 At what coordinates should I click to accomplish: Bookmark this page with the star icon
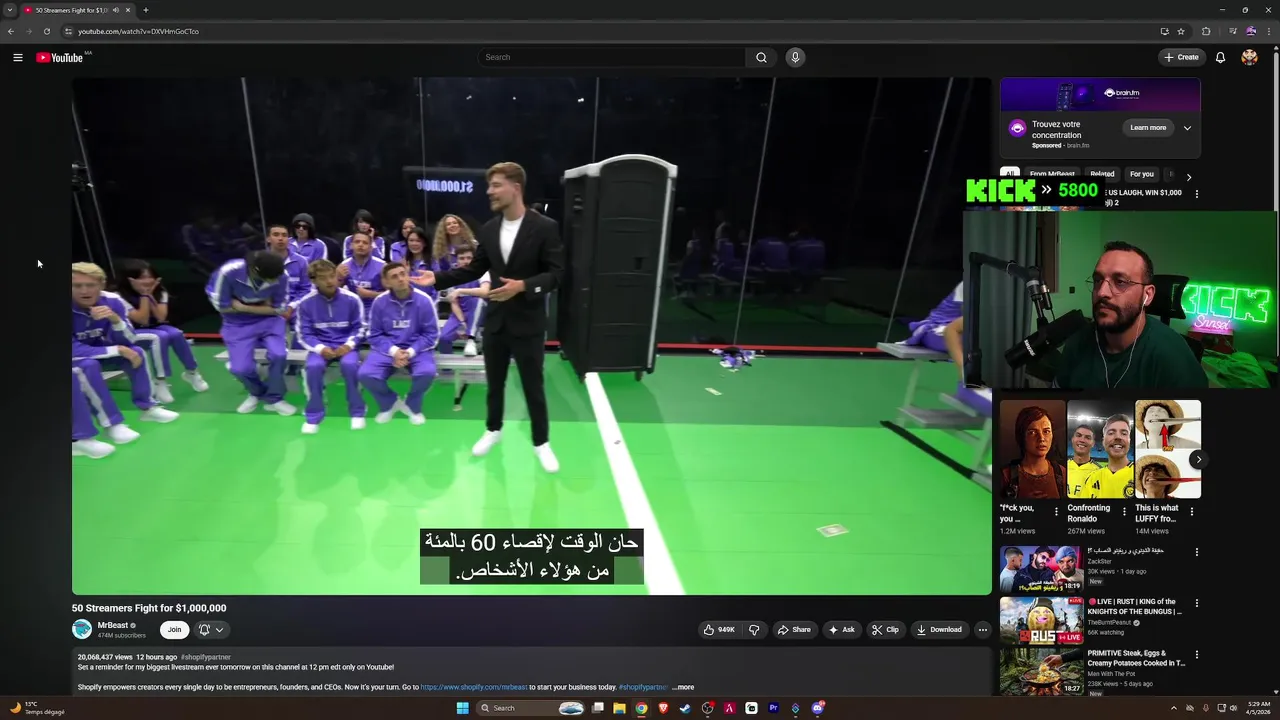coord(1181,31)
